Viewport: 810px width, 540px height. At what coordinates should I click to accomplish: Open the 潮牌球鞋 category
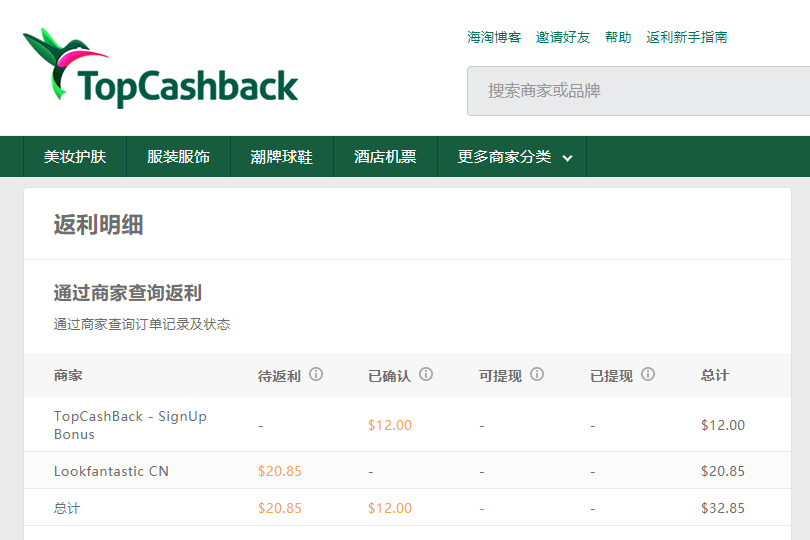point(282,157)
